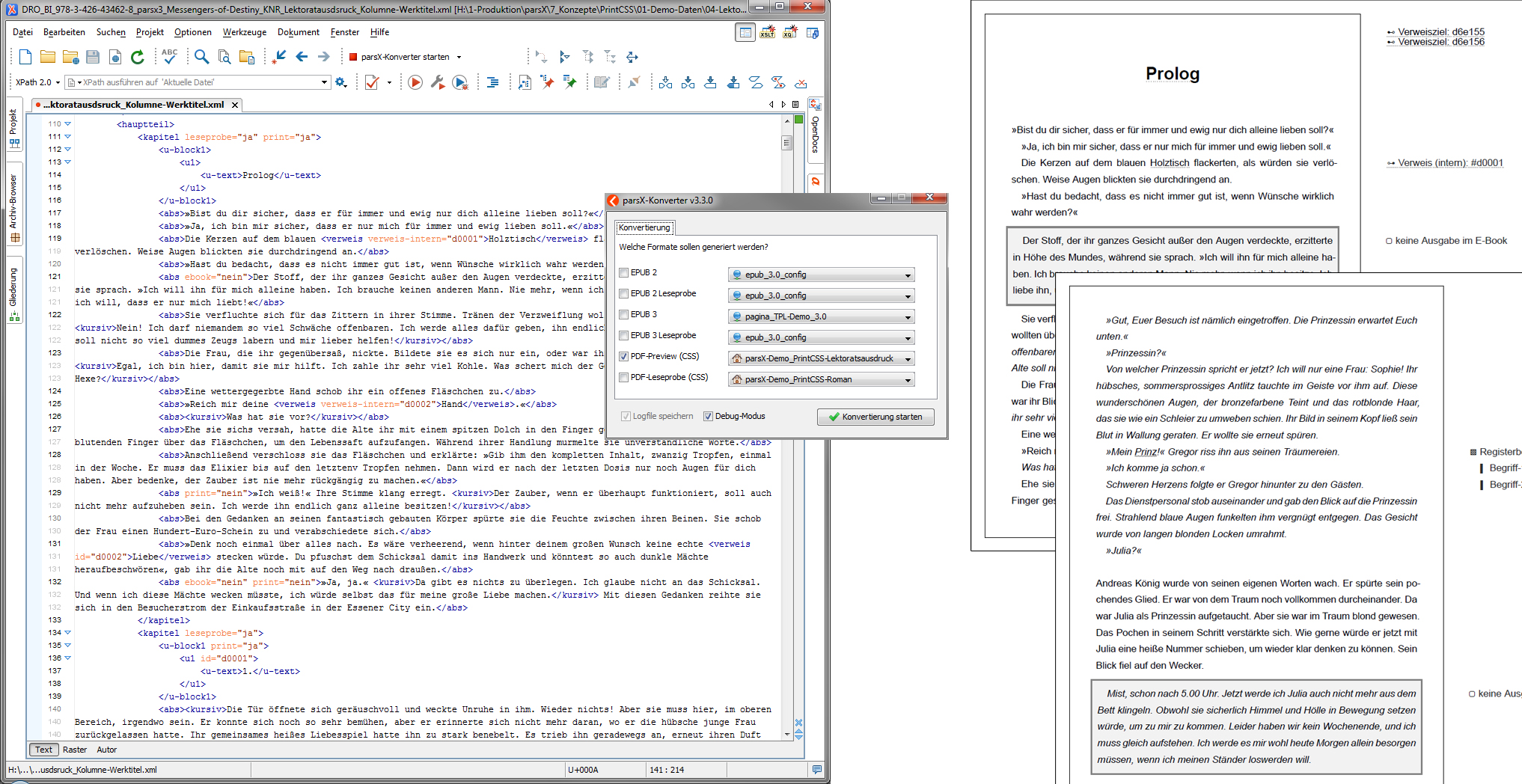
Task: Click the Find in Files icon
Action: pyautogui.click(x=224, y=57)
